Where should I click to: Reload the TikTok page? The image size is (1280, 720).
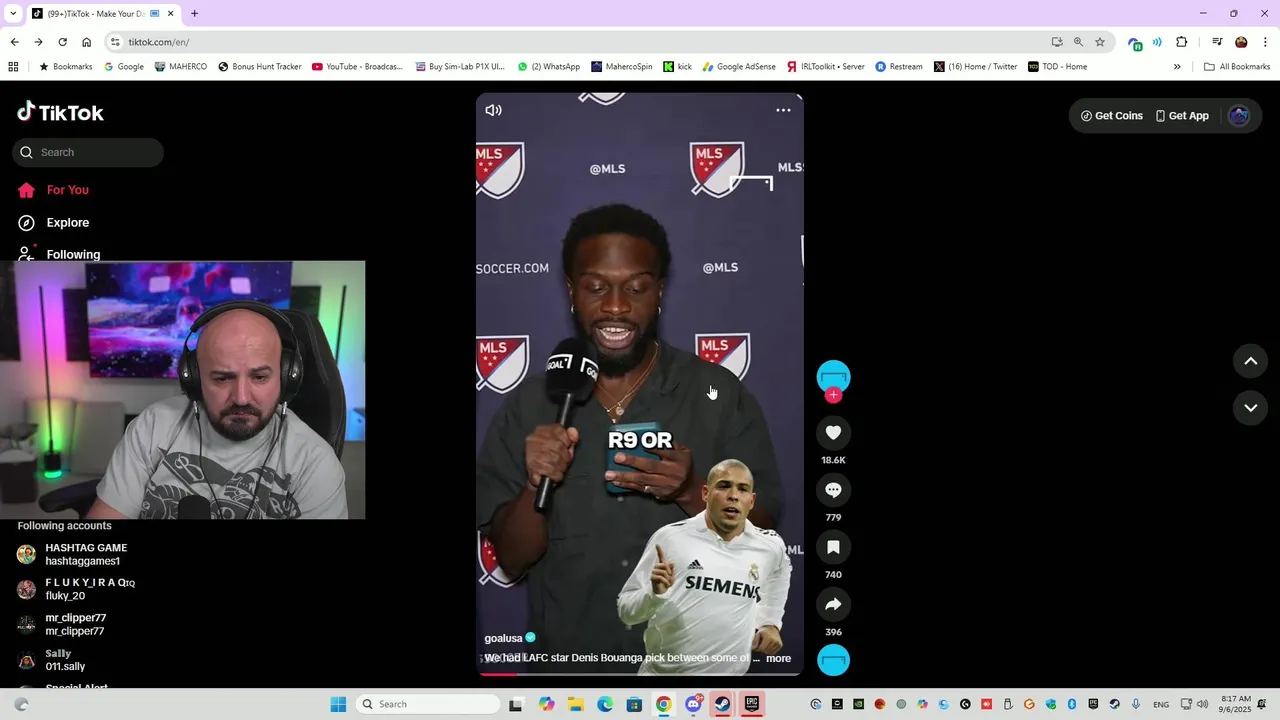(62, 42)
